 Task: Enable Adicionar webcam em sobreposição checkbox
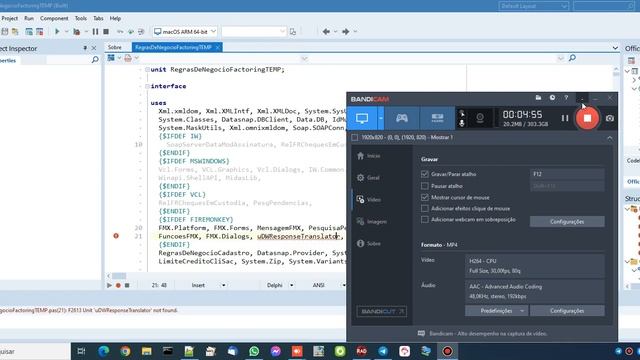click(424, 220)
